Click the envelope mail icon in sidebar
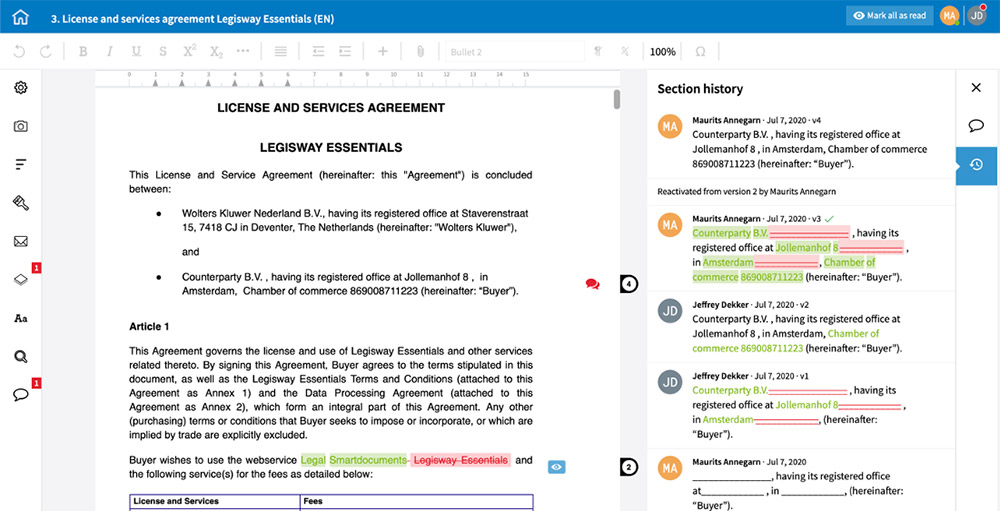The image size is (1000, 511). coord(21,241)
